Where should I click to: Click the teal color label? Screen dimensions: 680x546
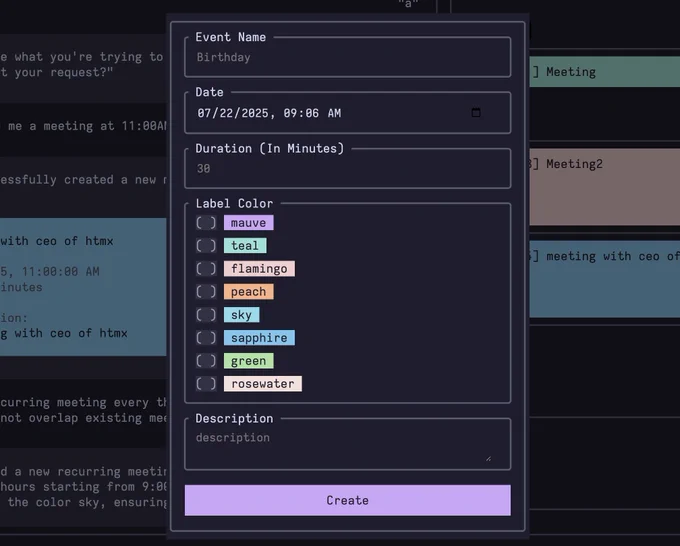click(245, 246)
